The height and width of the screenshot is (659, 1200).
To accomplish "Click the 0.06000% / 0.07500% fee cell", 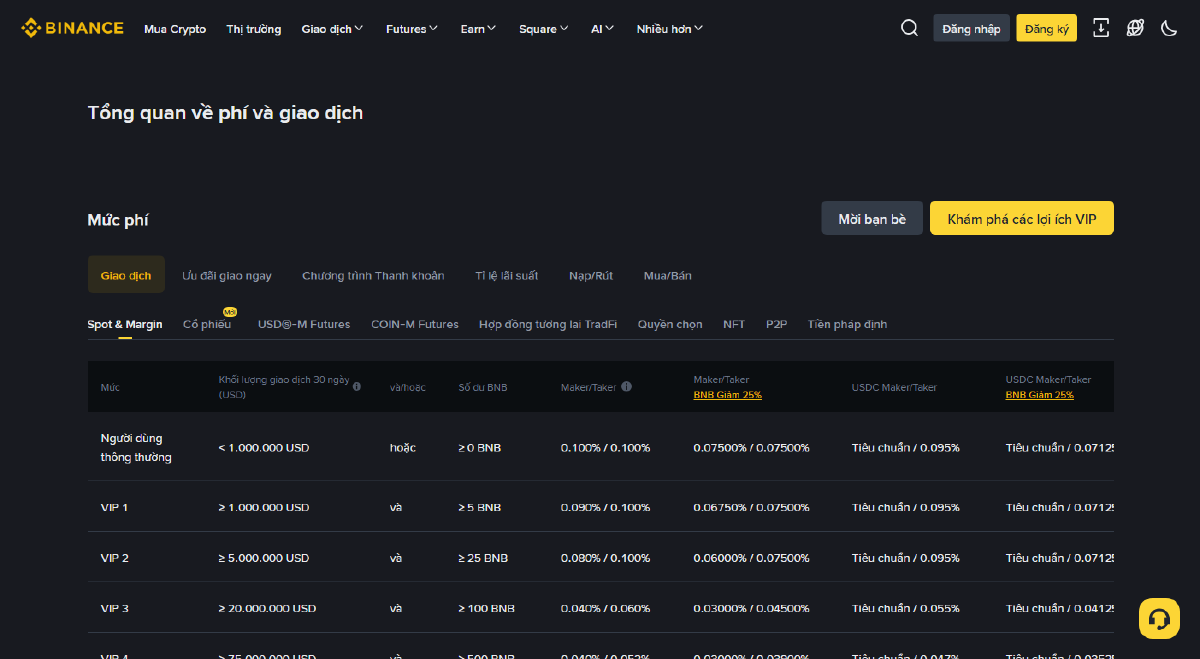I will tap(751, 558).
